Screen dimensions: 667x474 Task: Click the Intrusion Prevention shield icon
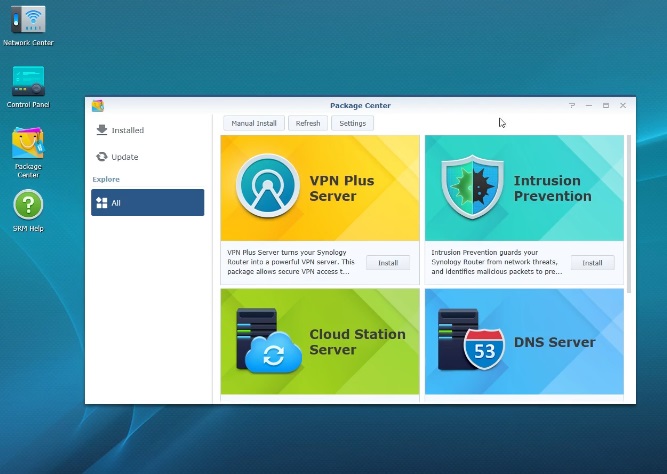point(473,187)
